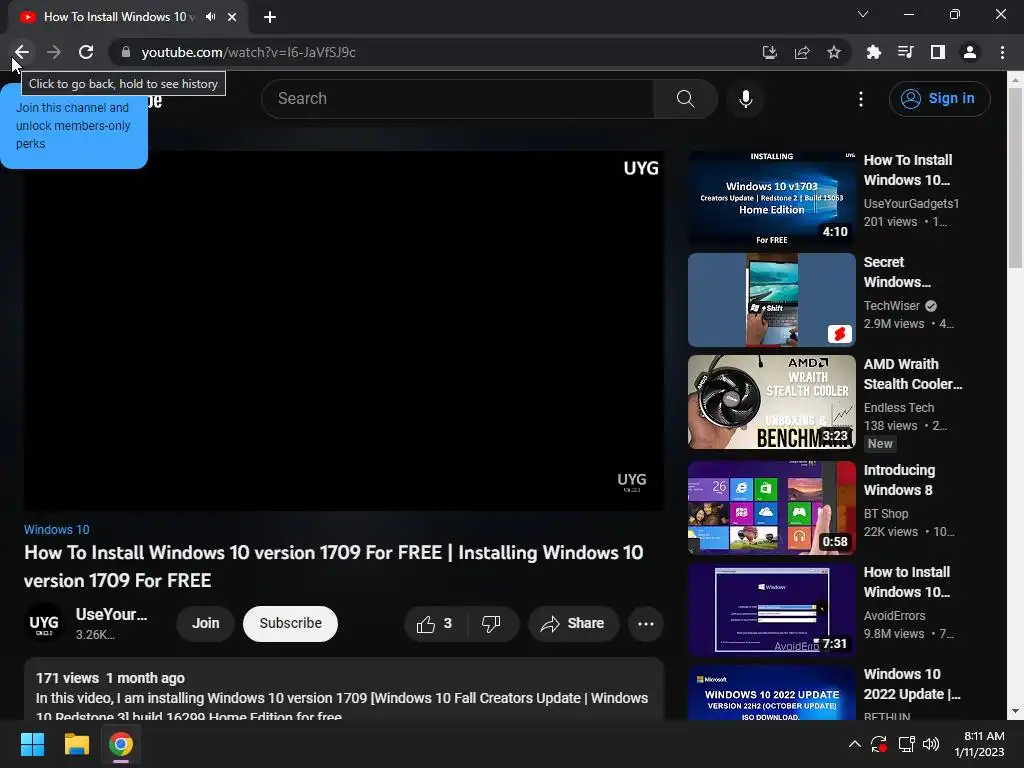Open YouTube settings three-dot menu
The width and height of the screenshot is (1024, 768).
[861, 99]
